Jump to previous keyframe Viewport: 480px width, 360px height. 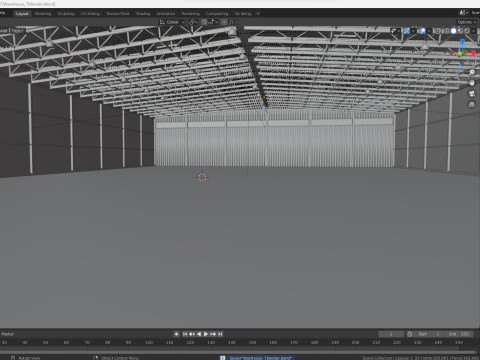tap(192, 334)
